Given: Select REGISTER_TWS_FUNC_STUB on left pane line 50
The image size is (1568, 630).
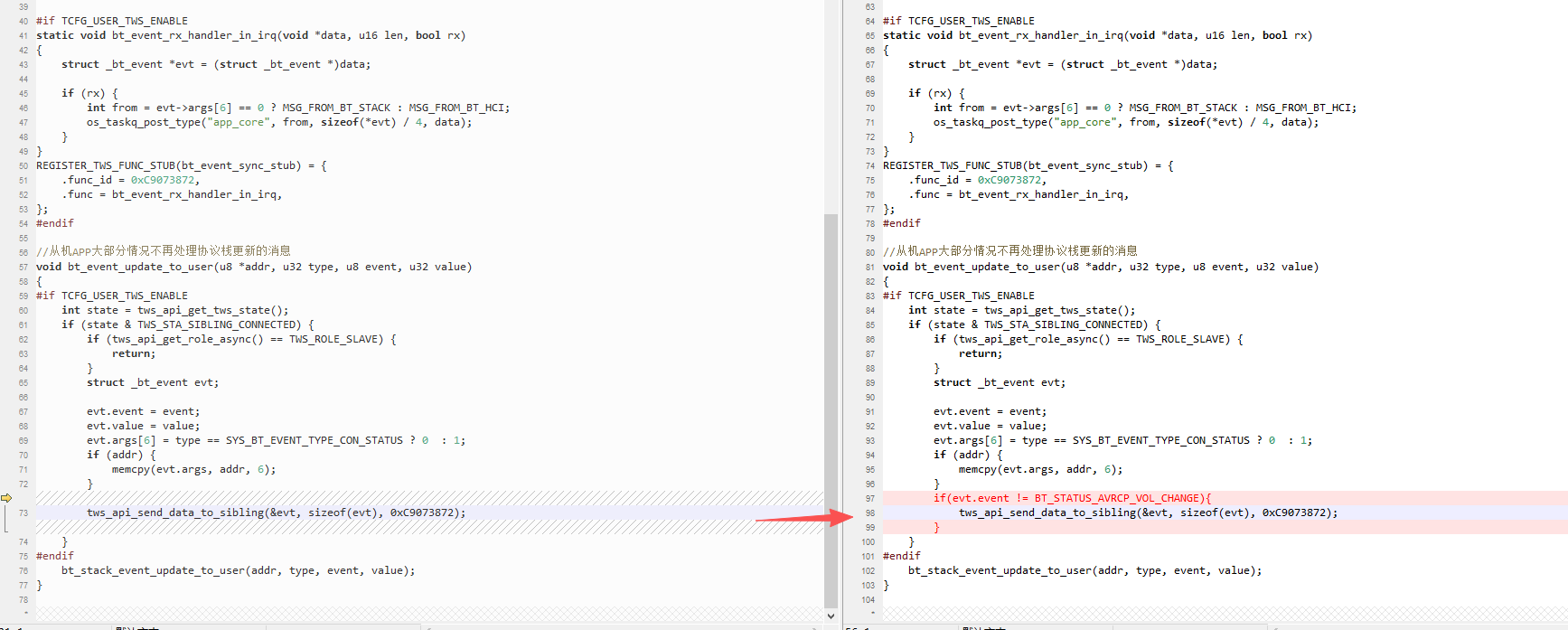Looking at the screenshot, I should (x=106, y=165).
